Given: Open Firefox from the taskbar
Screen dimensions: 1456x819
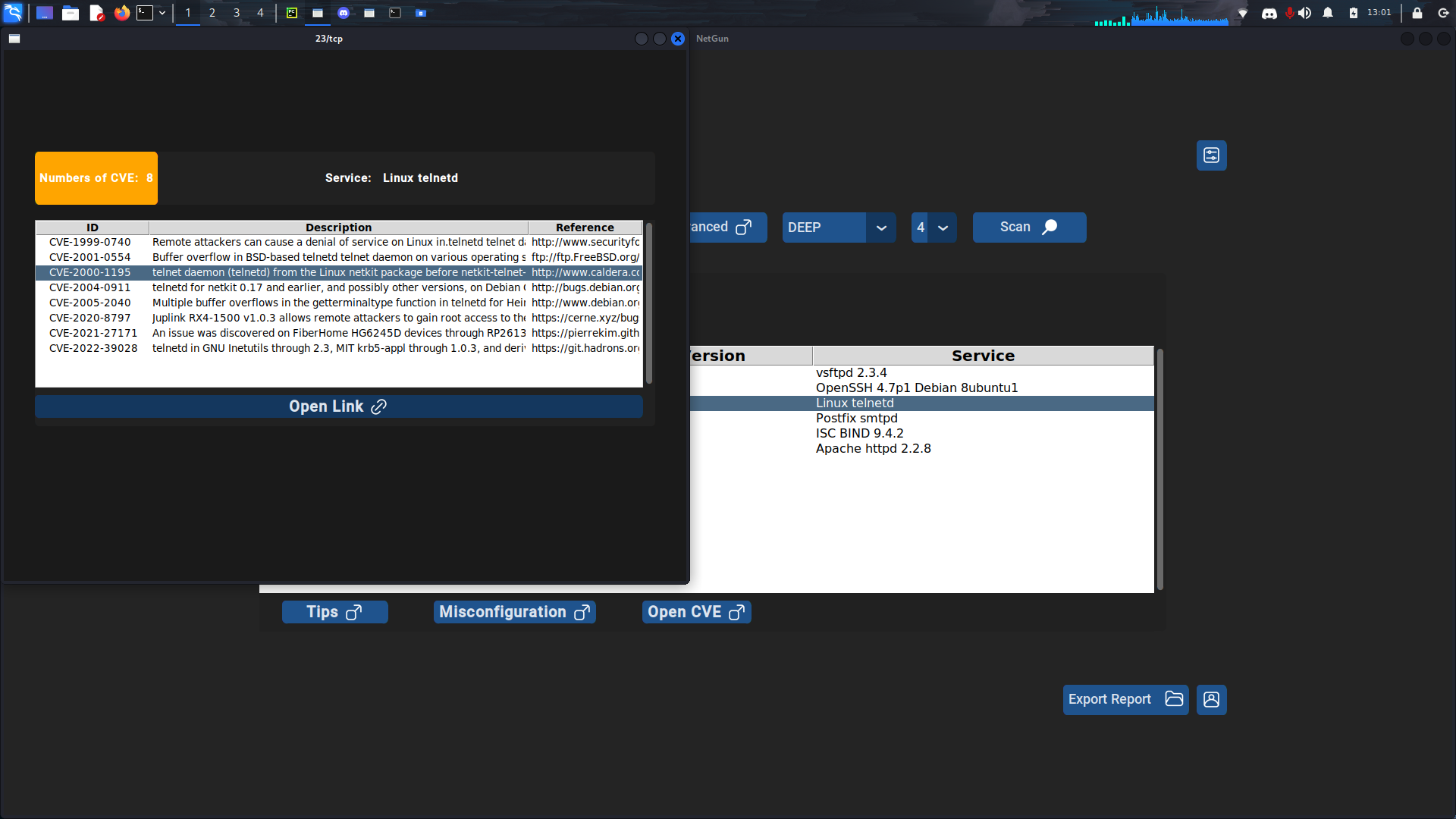Looking at the screenshot, I should (x=121, y=13).
